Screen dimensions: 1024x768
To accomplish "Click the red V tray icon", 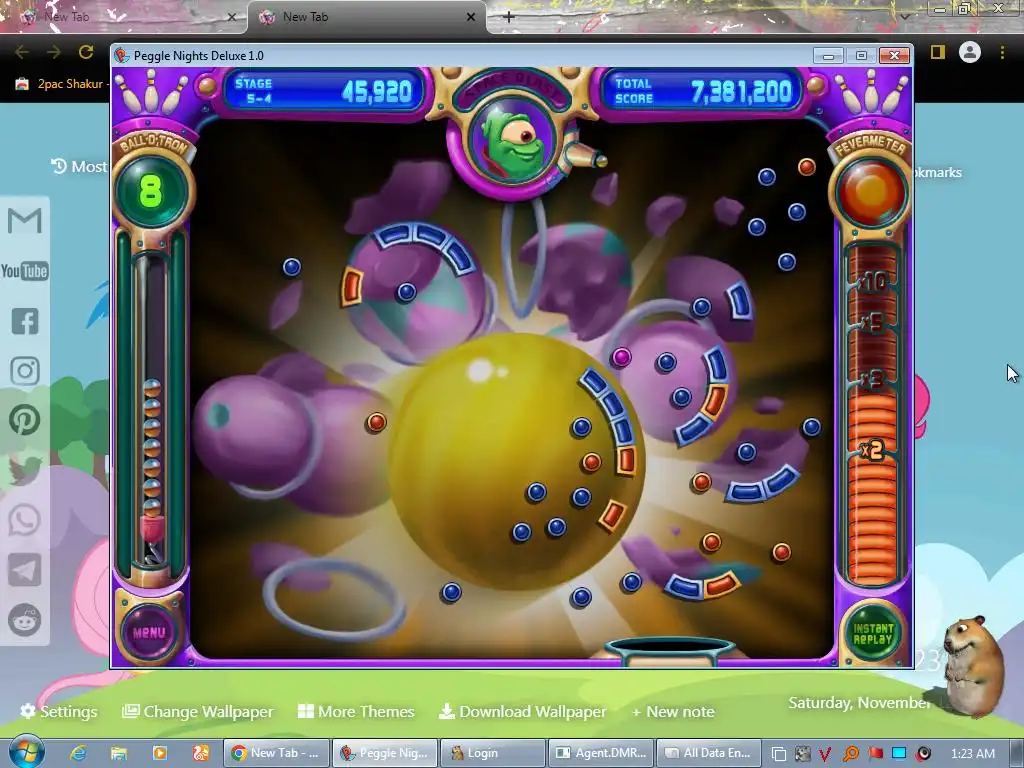I will 825,754.
